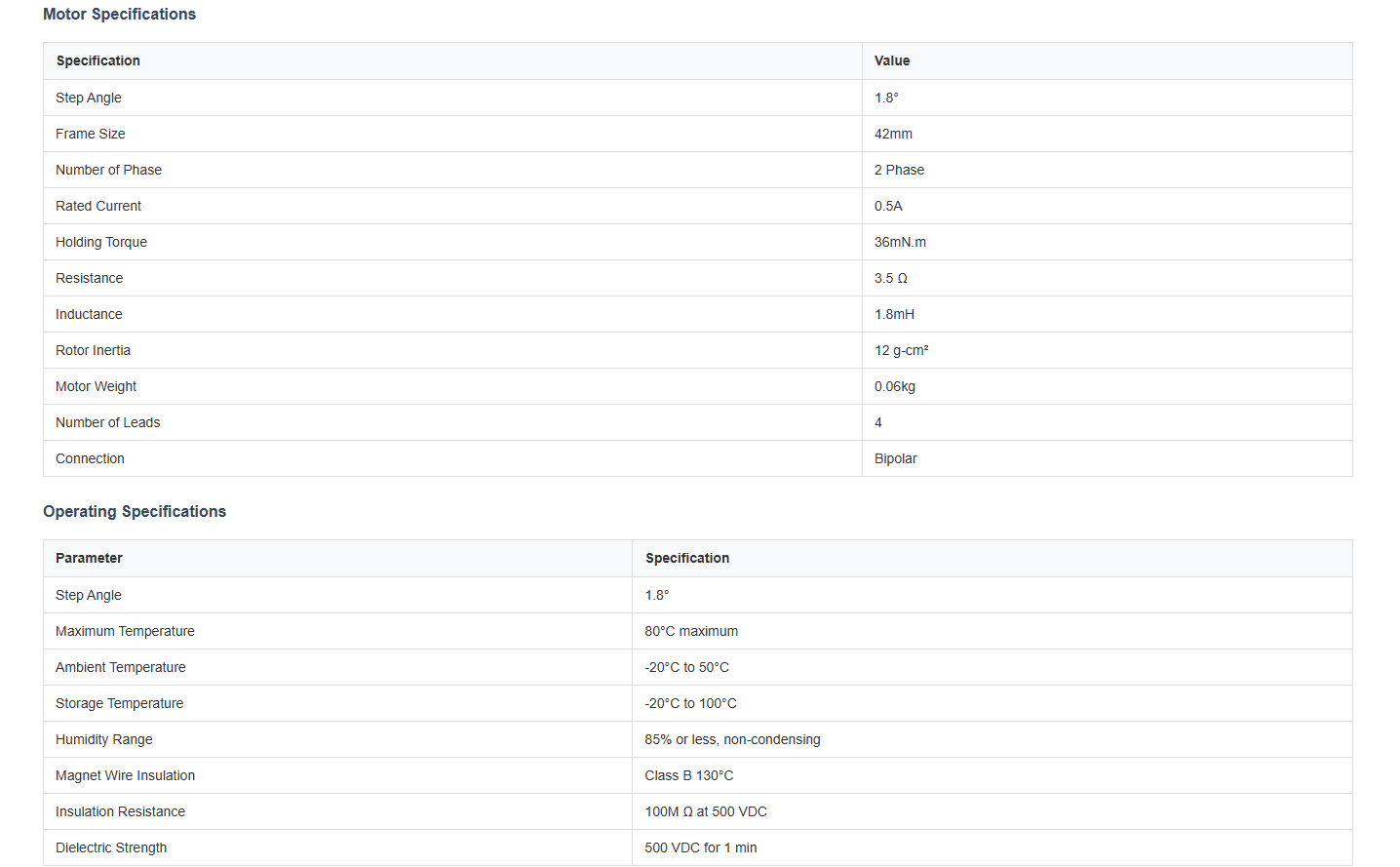The height and width of the screenshot is (867, 1400).
Task: Click "Step Angle" in the Operating Specifications table
Action: pyautogui.click(x=89, y=595)
